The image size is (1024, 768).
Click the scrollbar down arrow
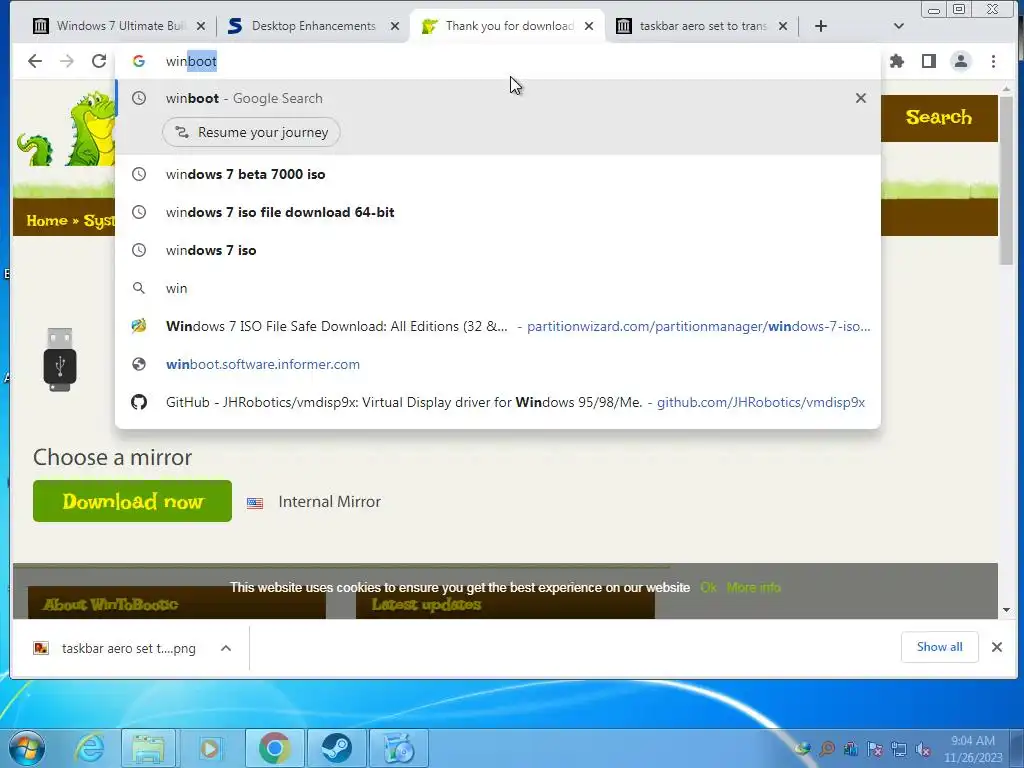(1006, 610)
